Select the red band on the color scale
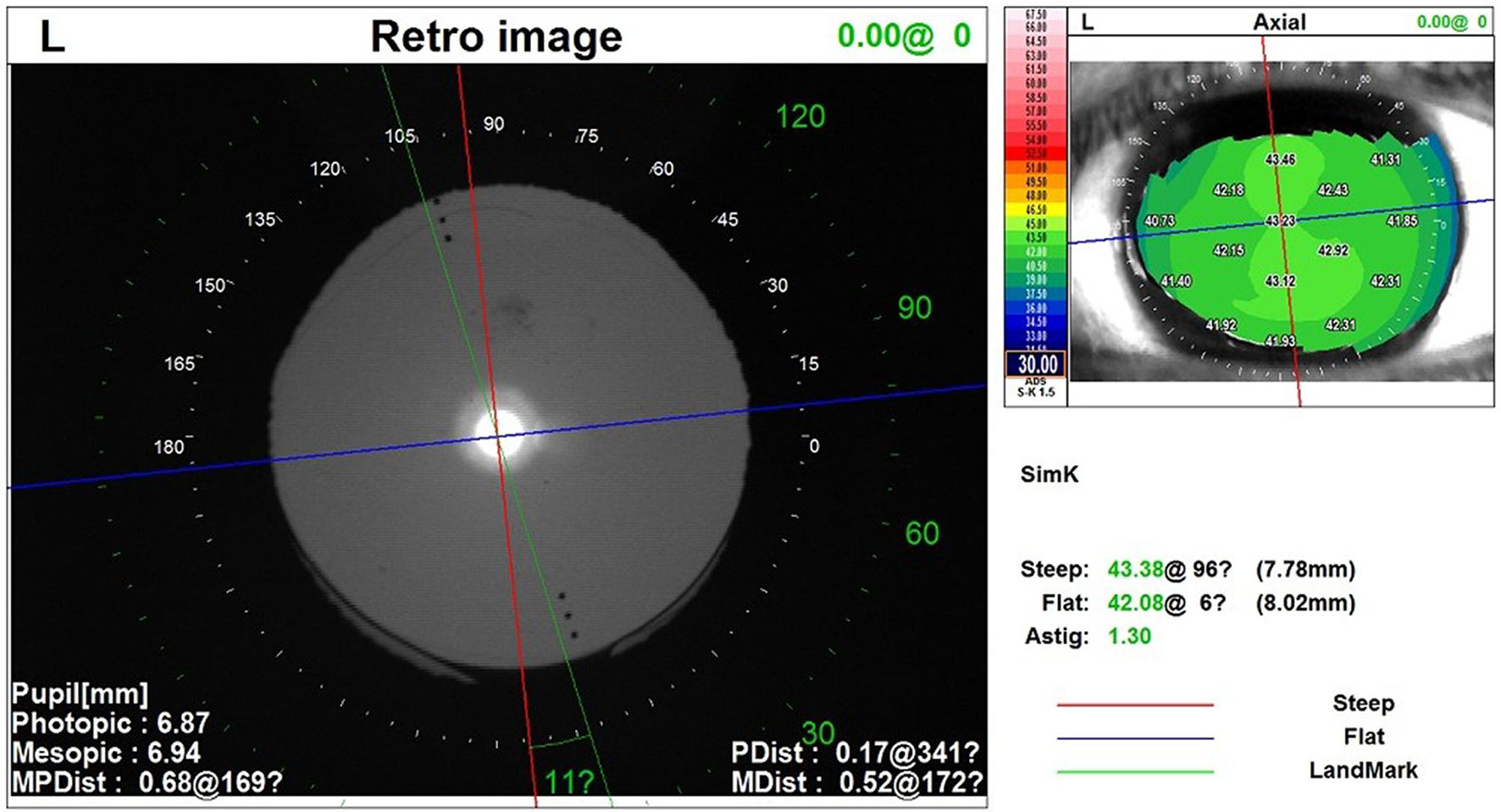Image resolution: width=1501 pixels, height=812 pixels. click(1036, 153)
